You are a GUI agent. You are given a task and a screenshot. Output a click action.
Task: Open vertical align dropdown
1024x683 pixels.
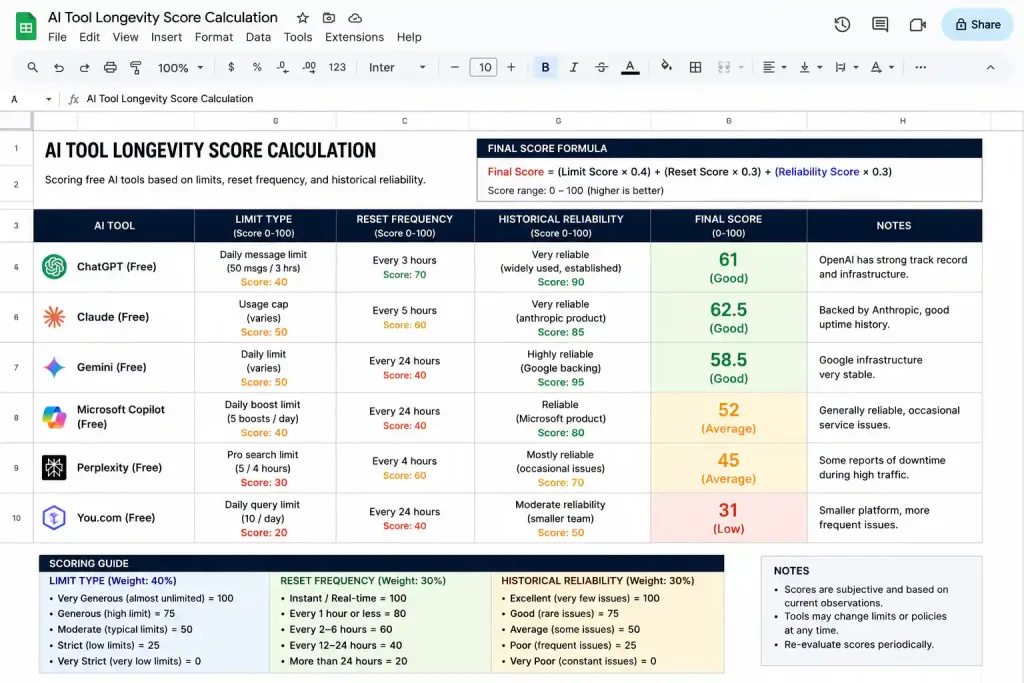810,67
